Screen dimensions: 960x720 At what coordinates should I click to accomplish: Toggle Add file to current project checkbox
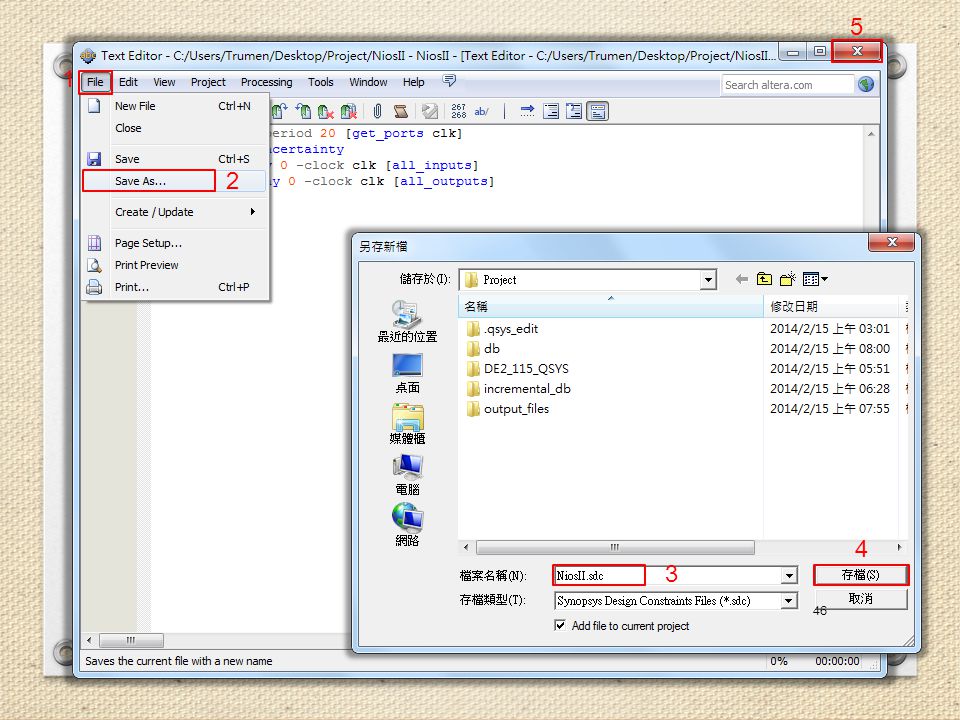point(560,625)
